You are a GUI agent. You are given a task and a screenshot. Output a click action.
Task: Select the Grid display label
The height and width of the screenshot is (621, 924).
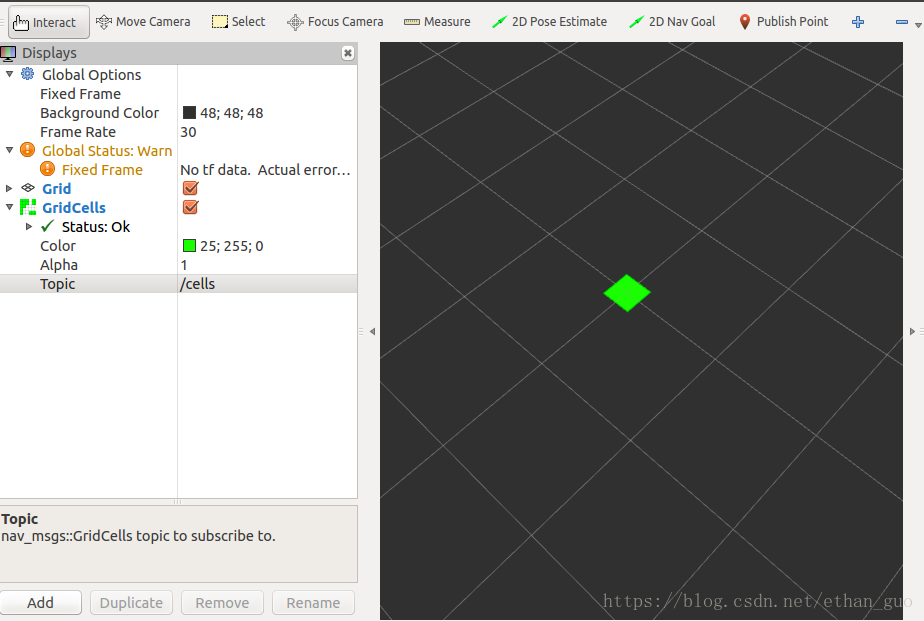tap(57, 189)
